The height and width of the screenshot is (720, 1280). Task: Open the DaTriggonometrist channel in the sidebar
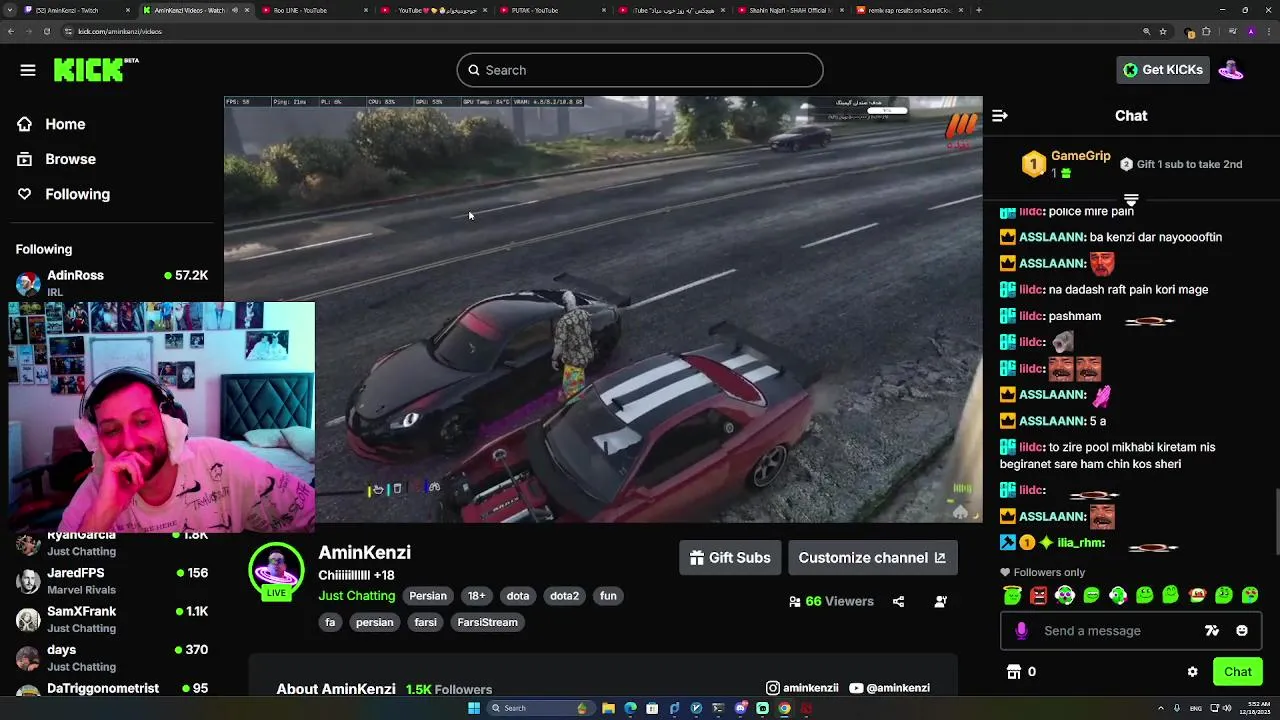(112, 689)
